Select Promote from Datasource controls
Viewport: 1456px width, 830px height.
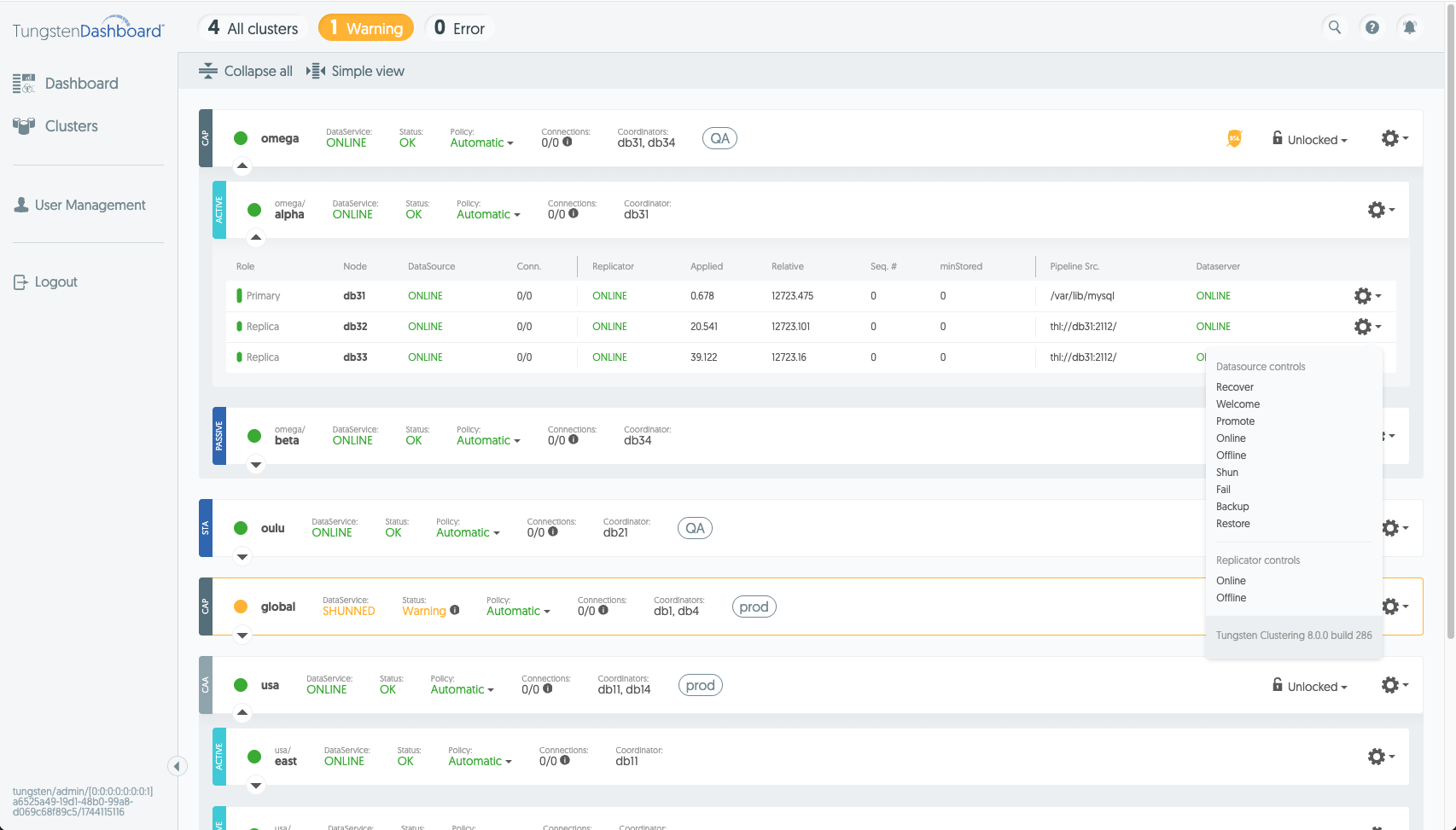(1235, 421)
